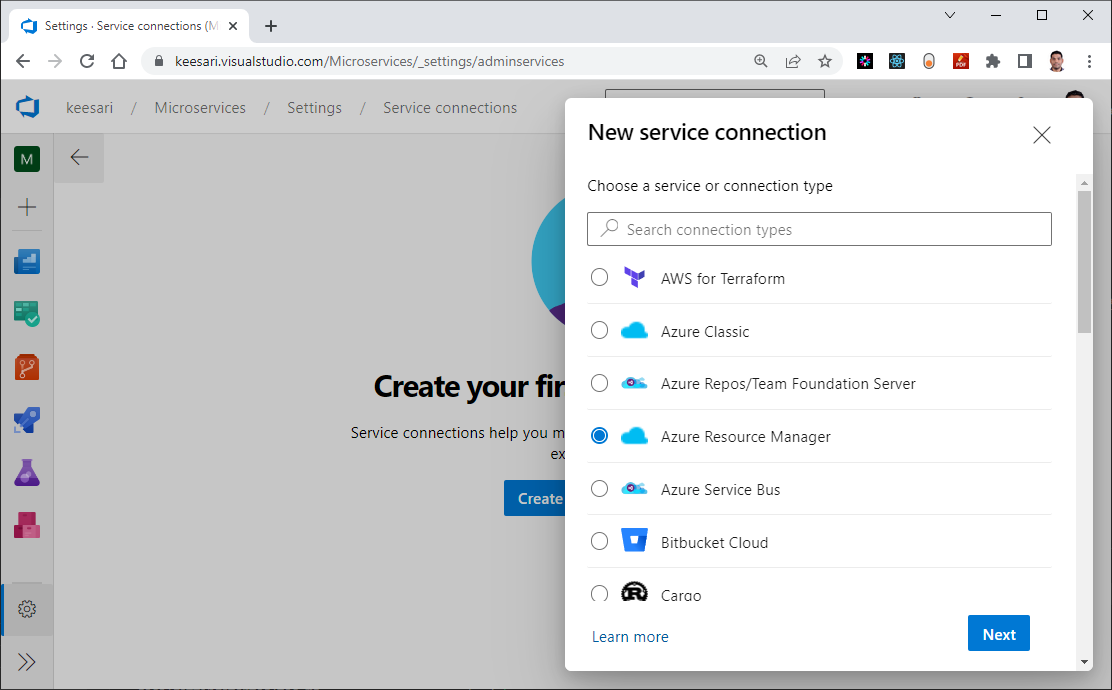The height and width of the screenshot is (690, 1112).
Task: Open Test Plans flask icon
Action: [27, 473]
